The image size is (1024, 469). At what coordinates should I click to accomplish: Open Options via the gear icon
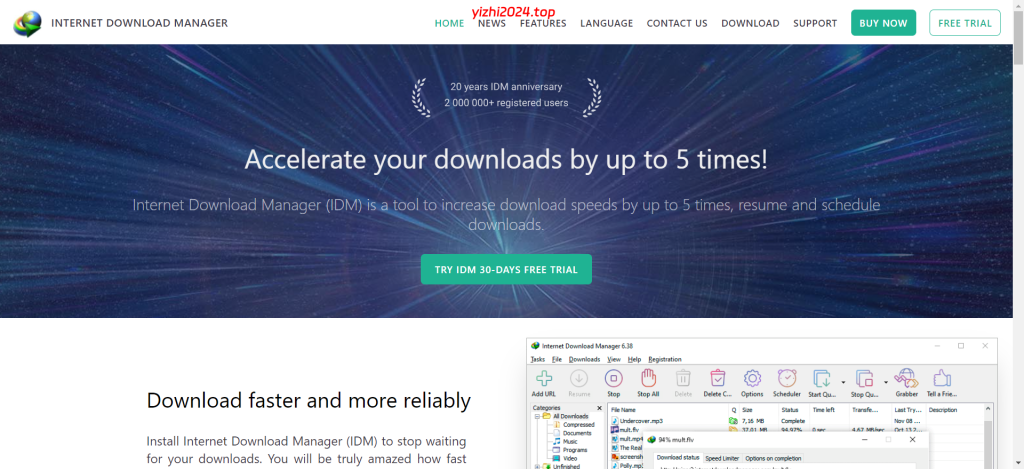[x=752, y=379]
